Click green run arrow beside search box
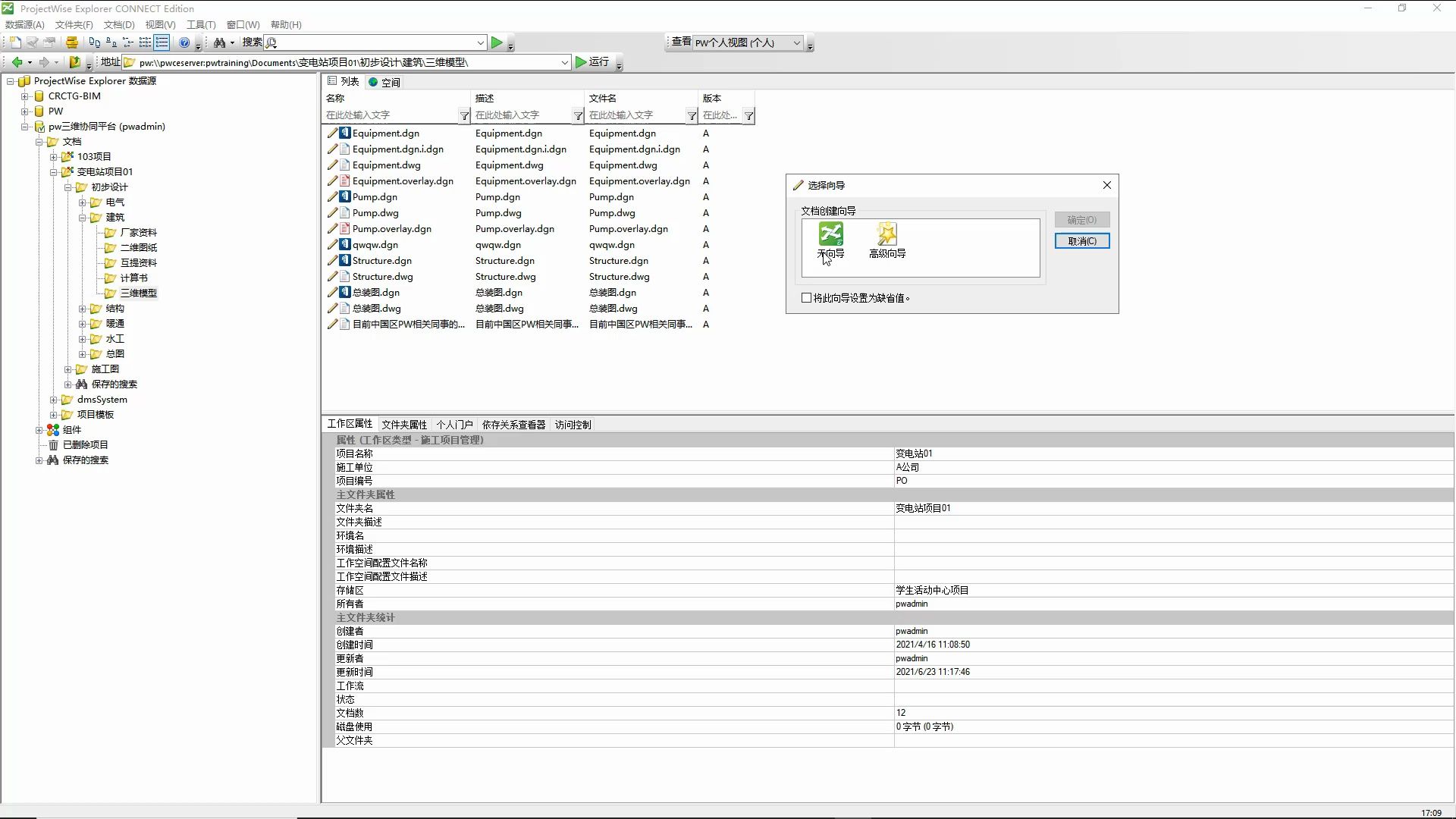 (x=497, y=42)
